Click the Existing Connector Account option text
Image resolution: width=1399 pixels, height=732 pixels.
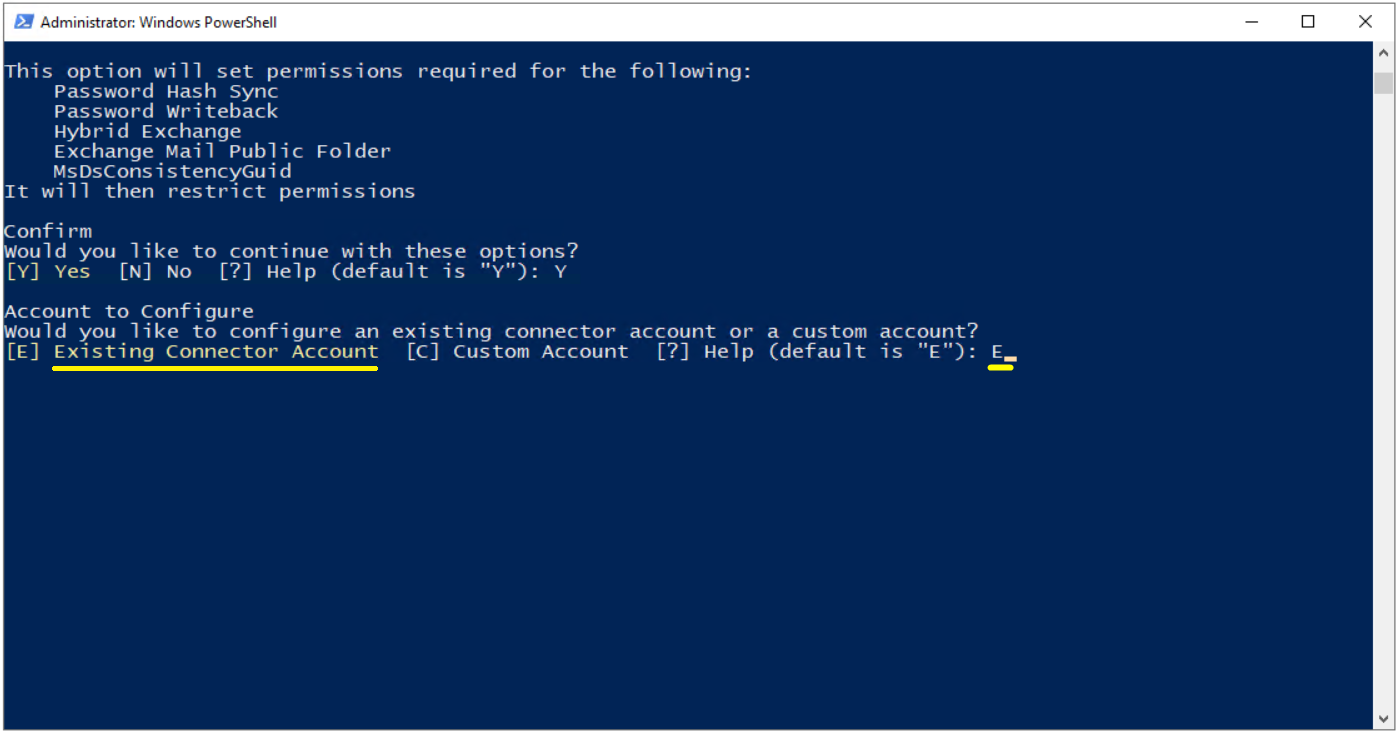pos(216,352)
